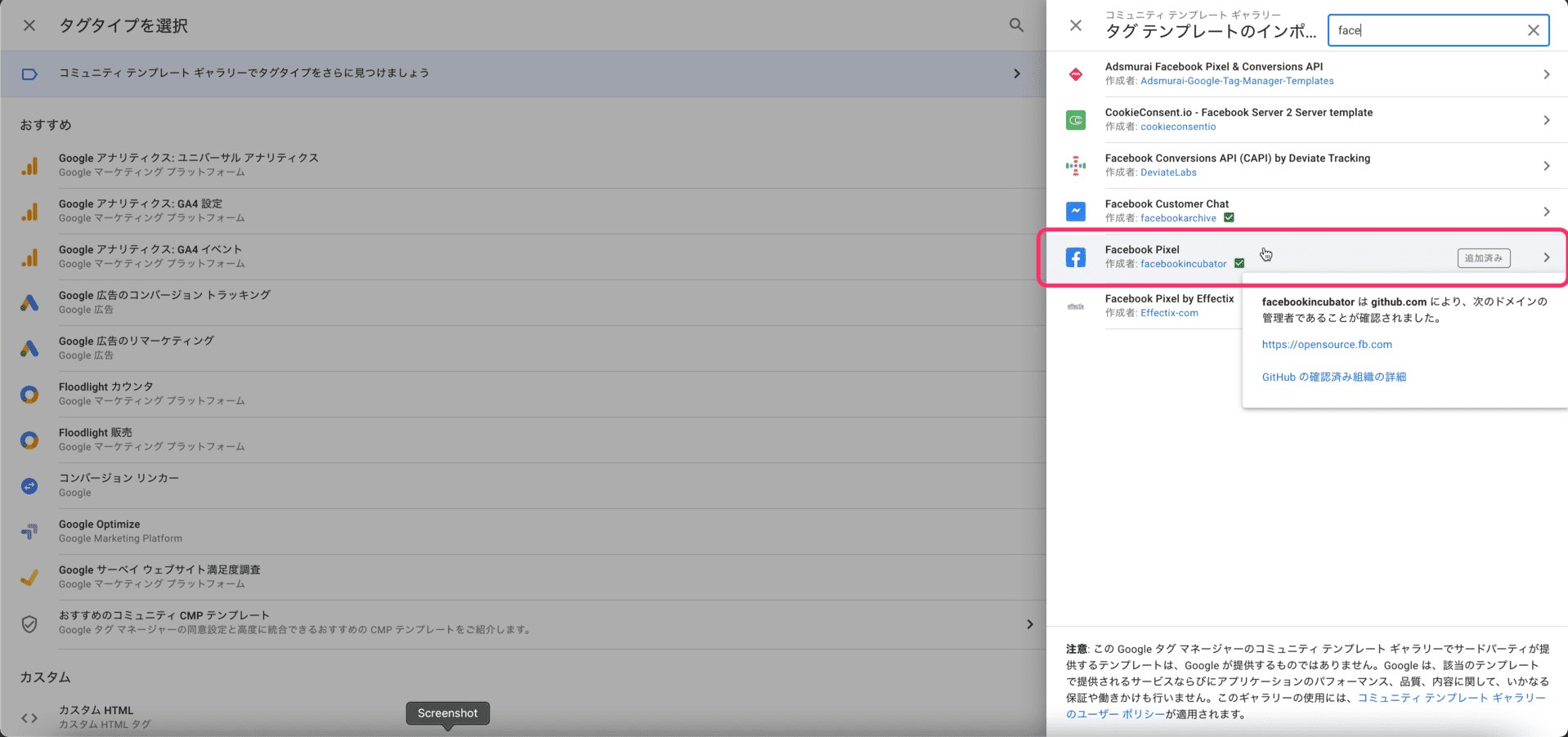Image resolution: width=1568 pixels, height=737 pixels.
Task: Click verified badge next to facebookarchive
Action: pos(1229,217)
